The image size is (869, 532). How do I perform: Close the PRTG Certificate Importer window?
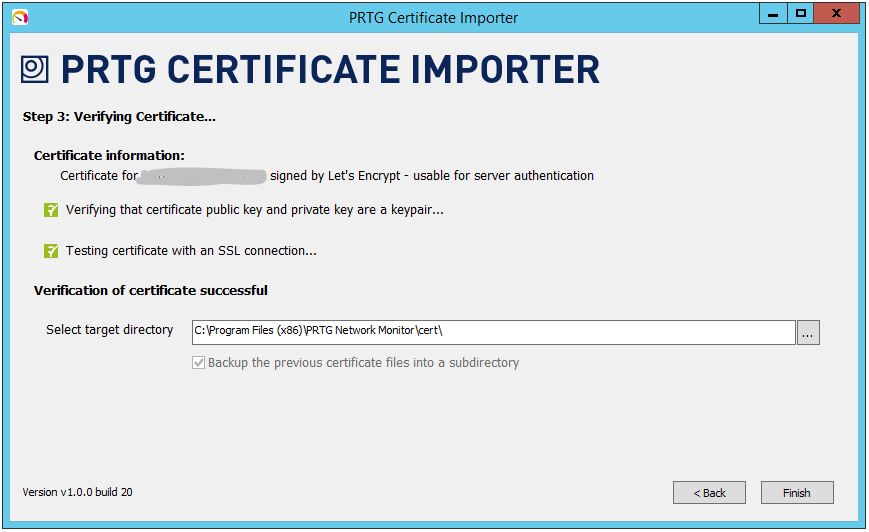[836, 14]
